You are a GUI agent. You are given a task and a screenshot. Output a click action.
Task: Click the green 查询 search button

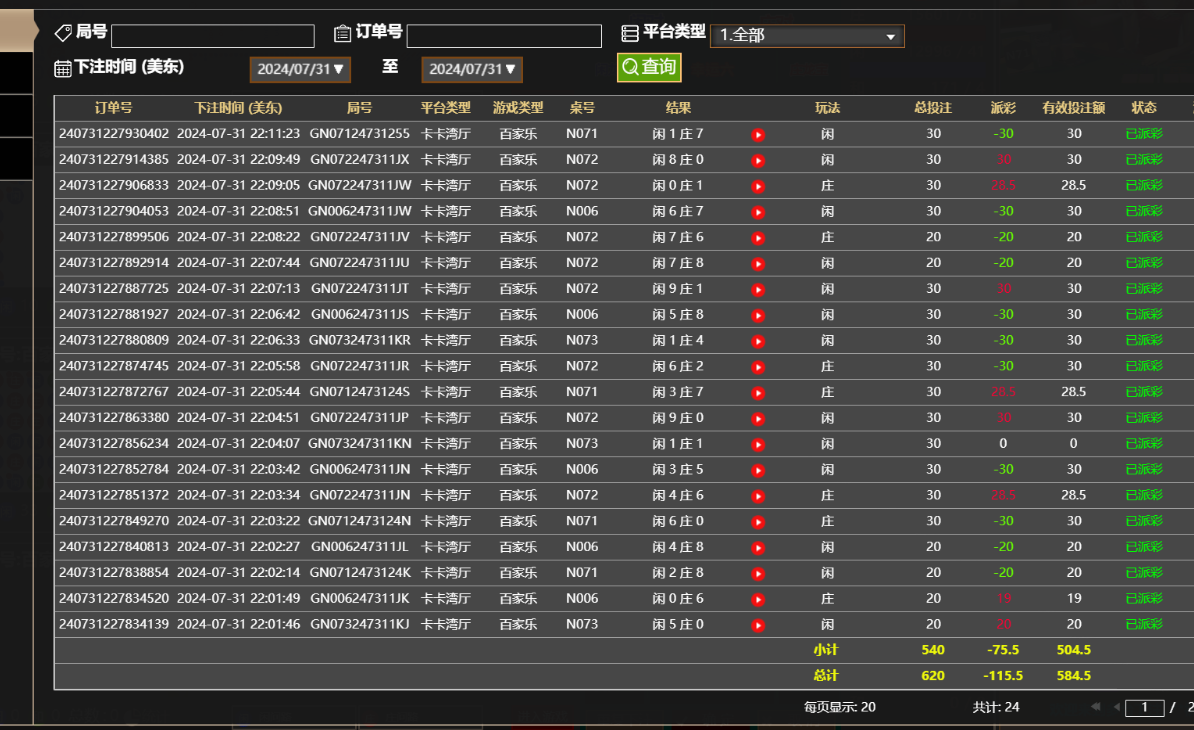(649, 67)
